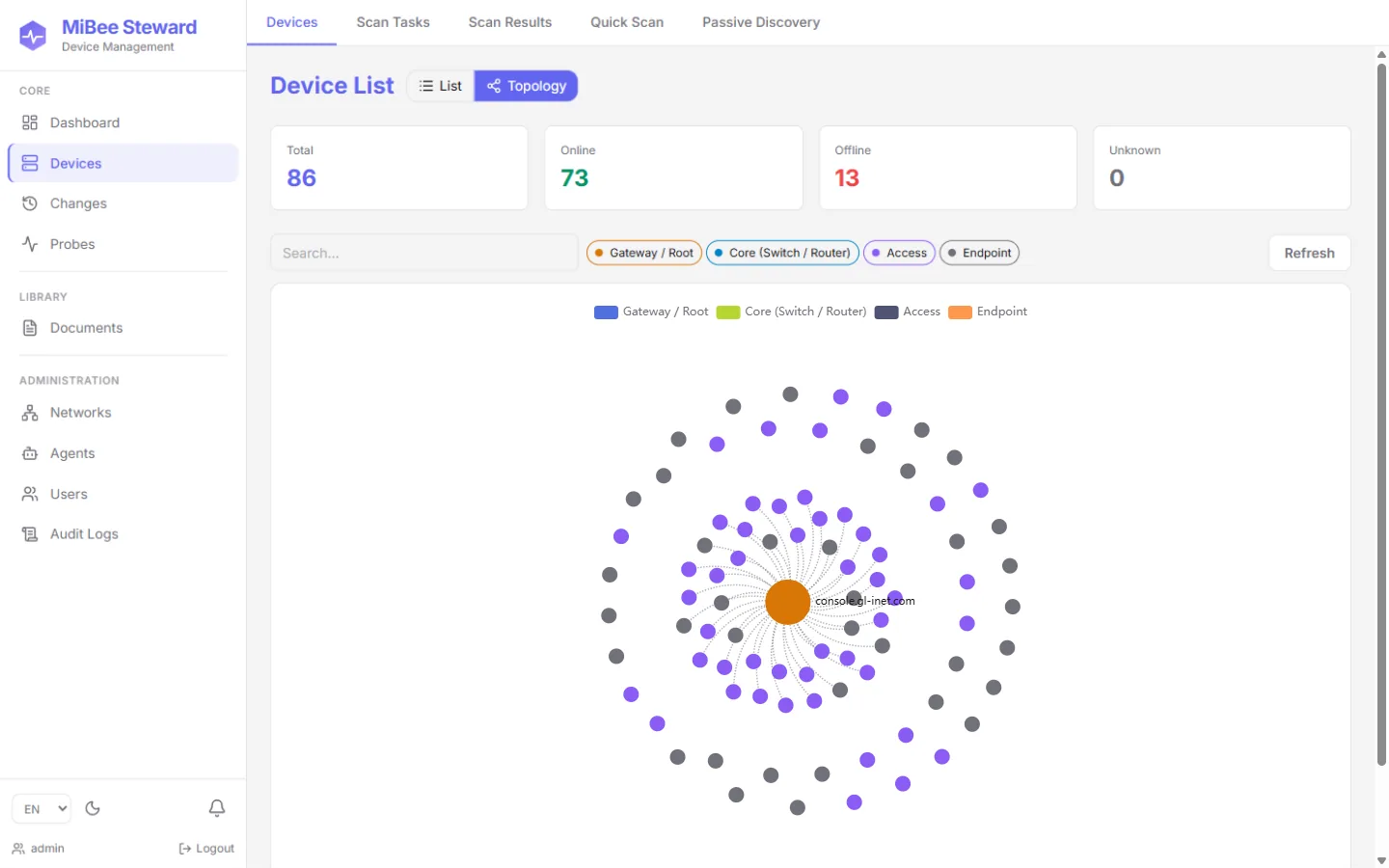This screenshot has height=868, width=1389.
Task: Open the Dashboard icon in sidebar
Action: 30,122
